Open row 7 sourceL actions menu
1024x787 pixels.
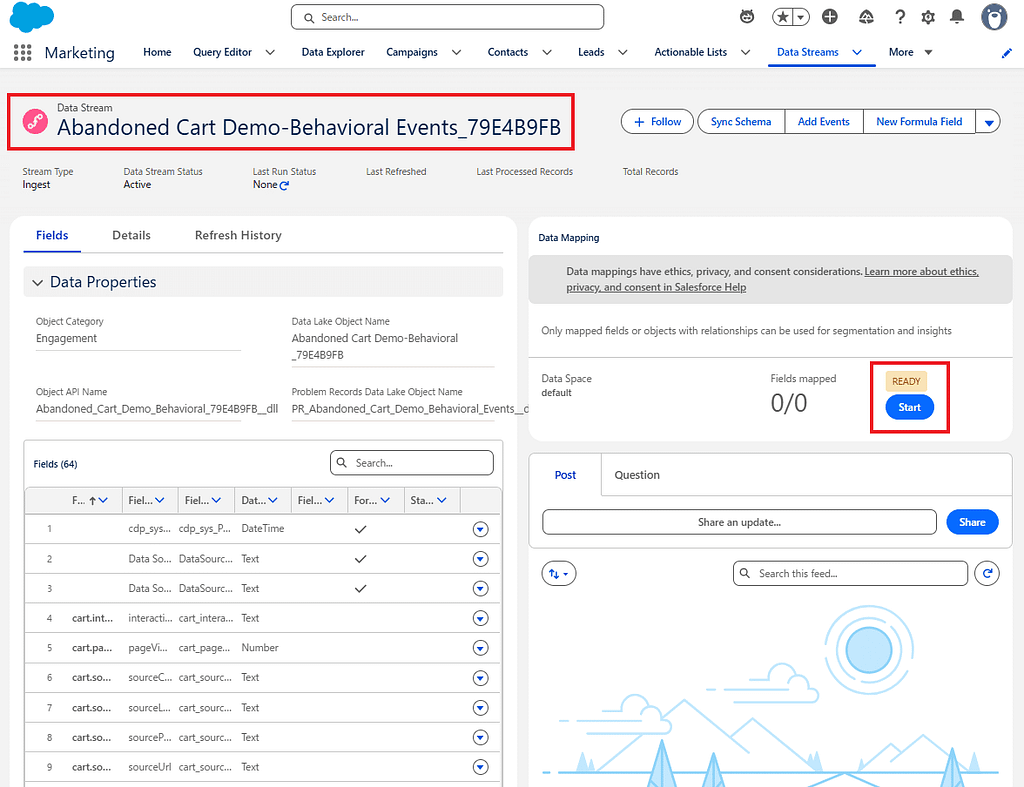[x=481, y=707]
